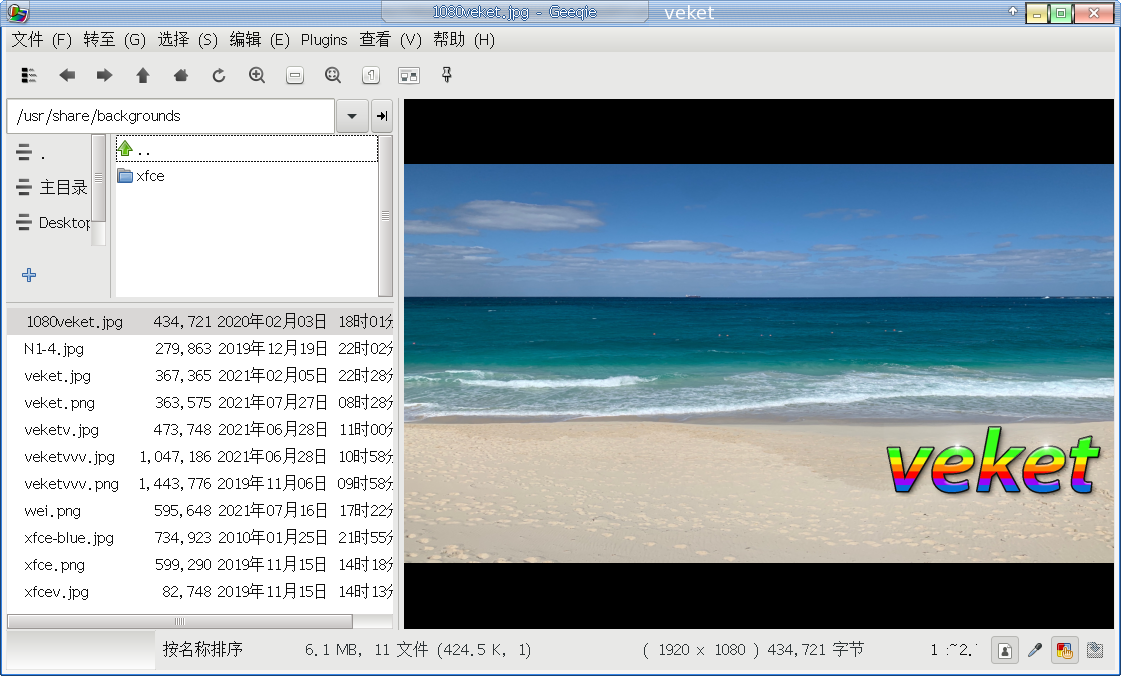Add a new bookmark with the plus icon
The height and width of the screenshot is (676, 1121).
point(29,275)
